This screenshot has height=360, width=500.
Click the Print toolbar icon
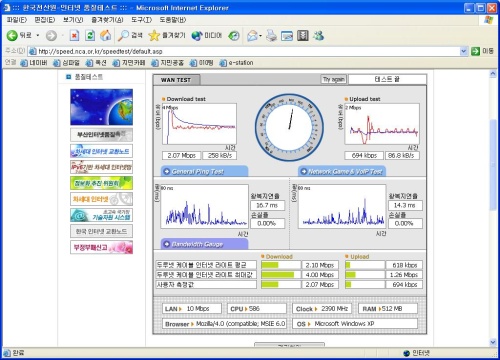coord(271,36)
